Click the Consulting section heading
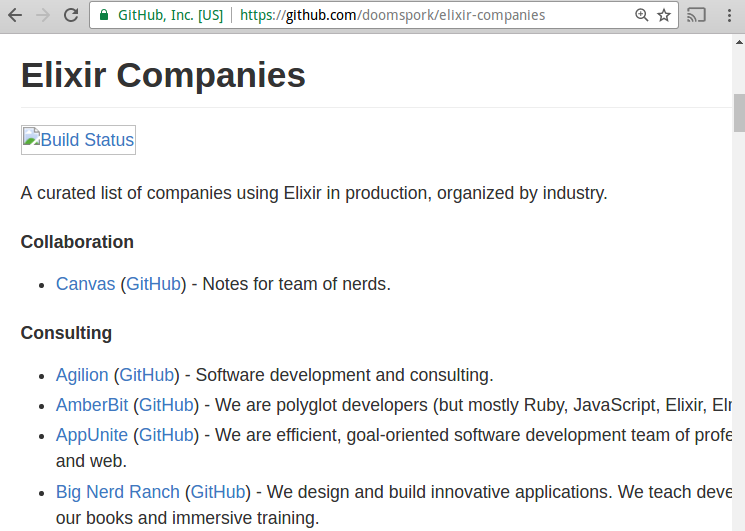 66,333
